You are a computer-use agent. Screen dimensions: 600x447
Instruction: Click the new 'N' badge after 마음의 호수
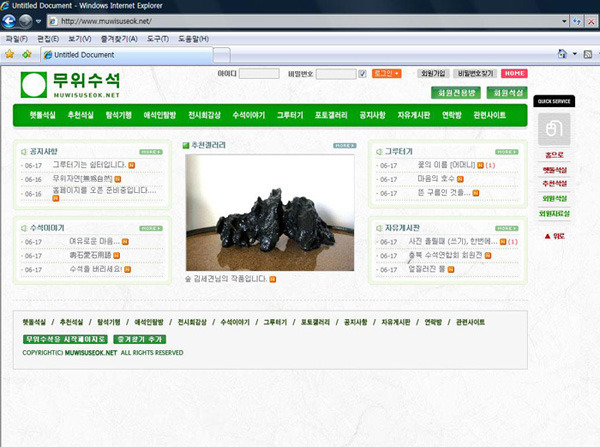pyautogui.click(x=460, y=179)
